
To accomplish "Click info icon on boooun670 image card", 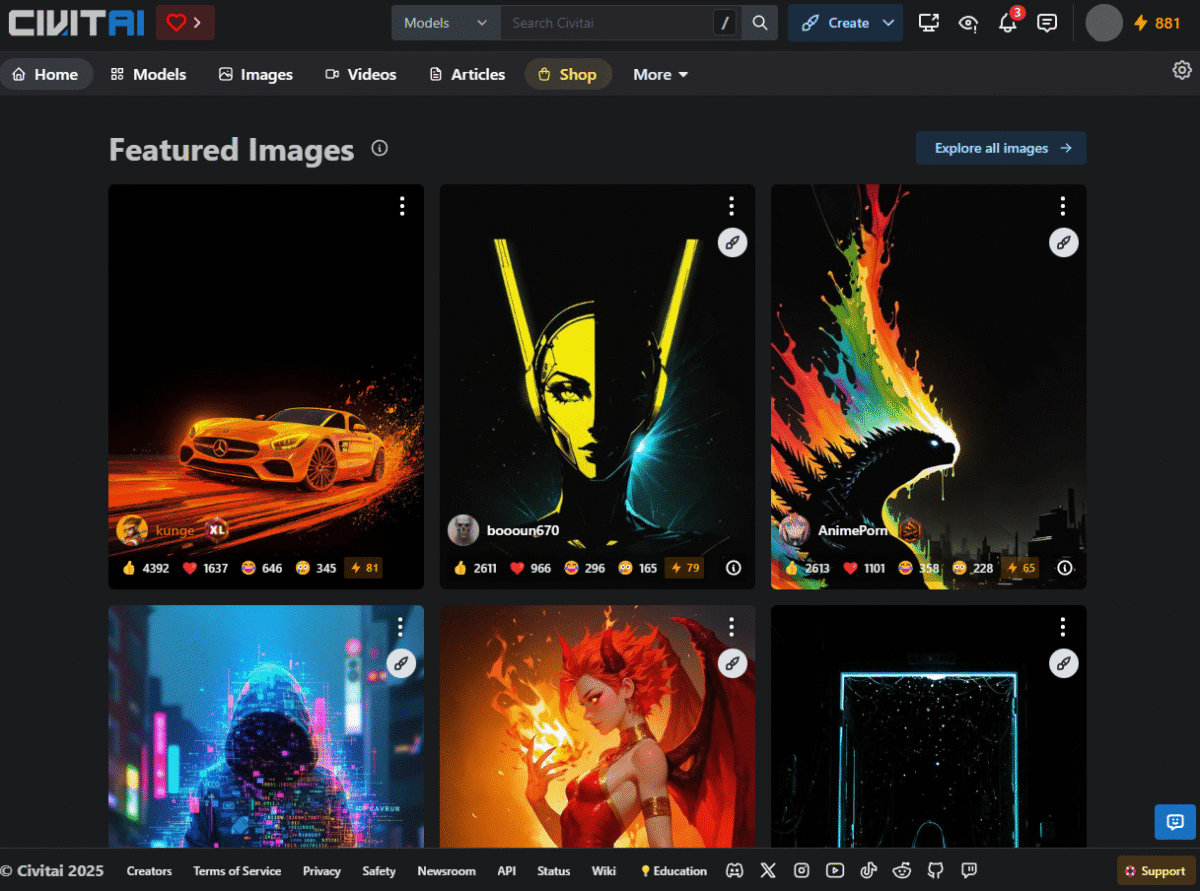I will [x=733, y=568].
